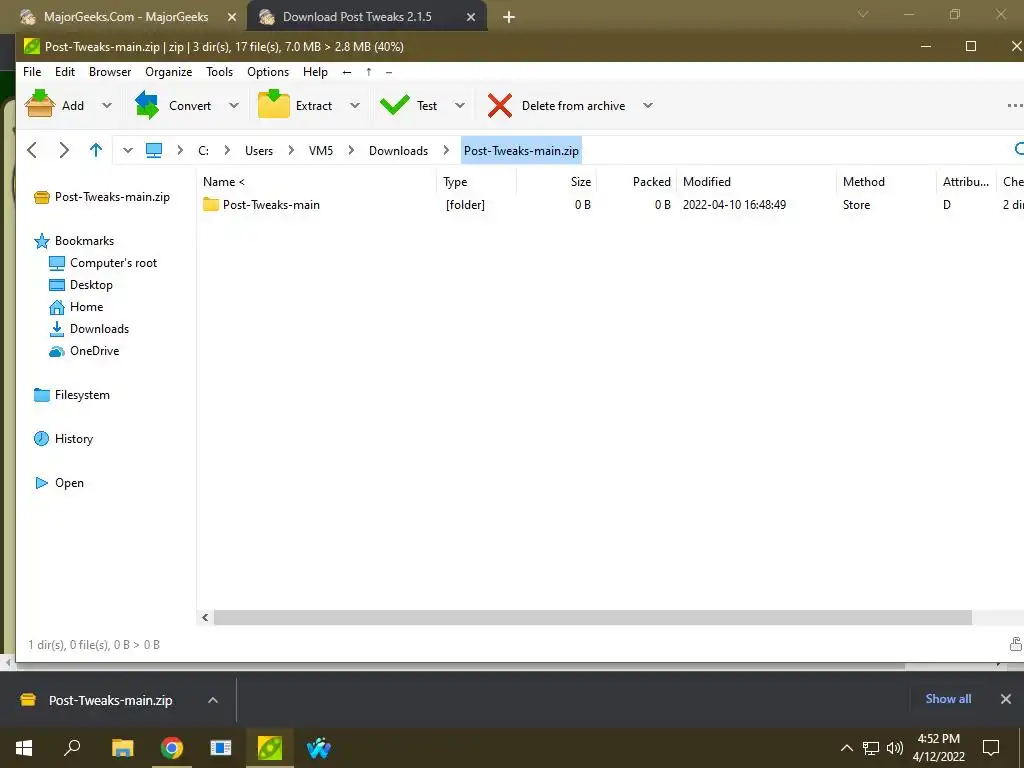Open the Post-Tweaks-main.zip download options chevron
This screenshot has width=1024, height=768.
(213, 700)
